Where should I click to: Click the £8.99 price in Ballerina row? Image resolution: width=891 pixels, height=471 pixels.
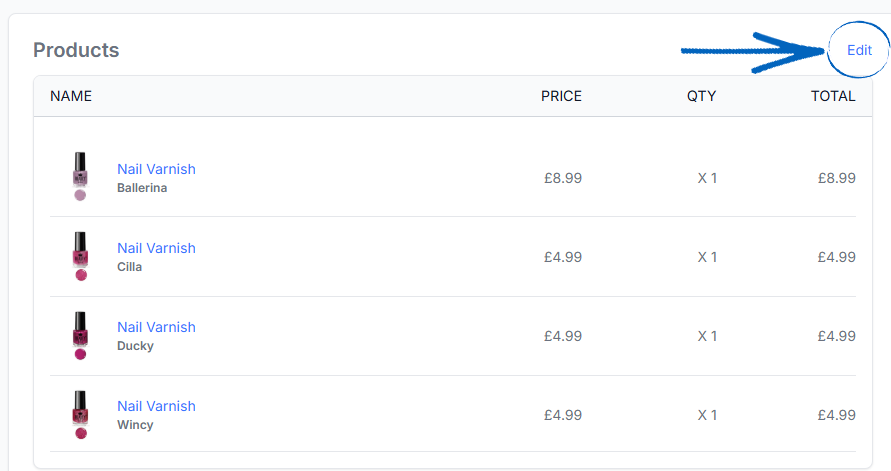[563, 178]
